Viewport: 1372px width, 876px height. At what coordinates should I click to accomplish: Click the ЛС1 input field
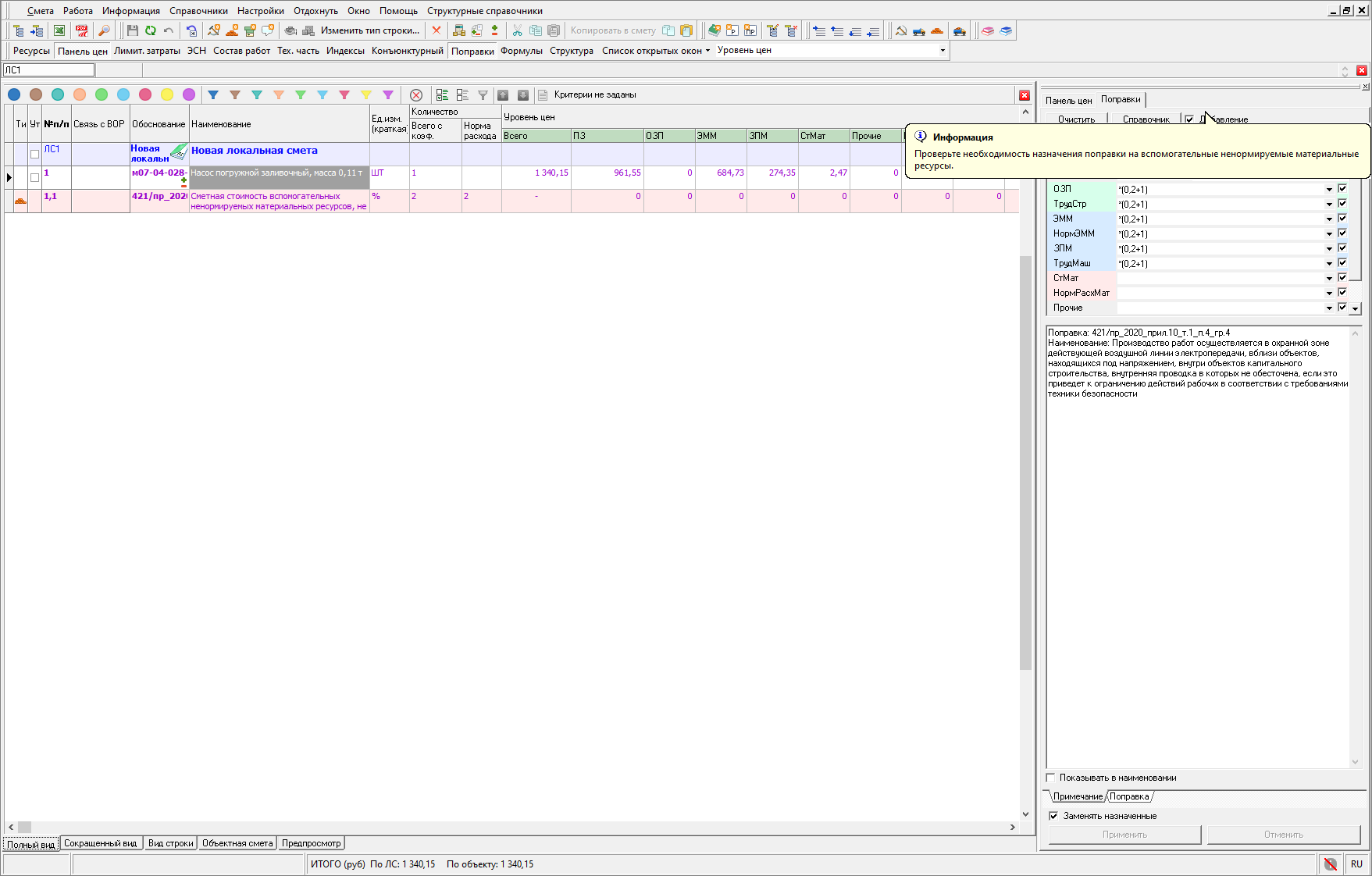[48, 70]
